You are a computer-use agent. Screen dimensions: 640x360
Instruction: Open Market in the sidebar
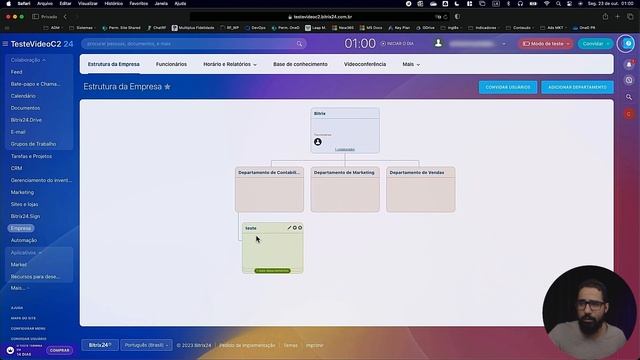pos(18,264)
